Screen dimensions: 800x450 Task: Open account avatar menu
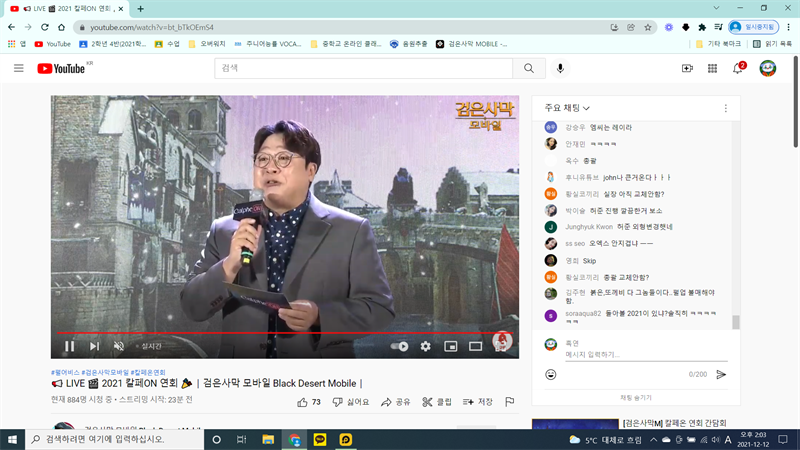(x=767, y=68)
